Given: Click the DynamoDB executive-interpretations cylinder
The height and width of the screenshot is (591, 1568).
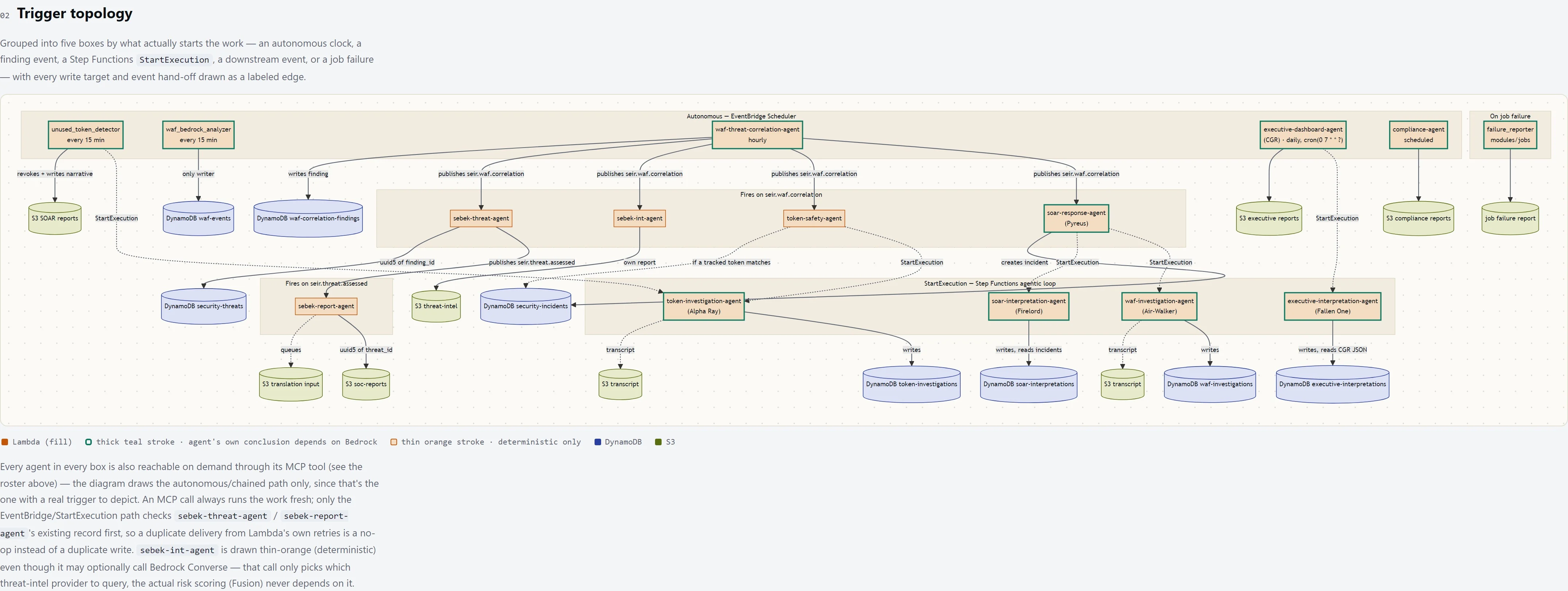Looking at the screenshot, I should pyautogui.click(x=1332, y=384).
